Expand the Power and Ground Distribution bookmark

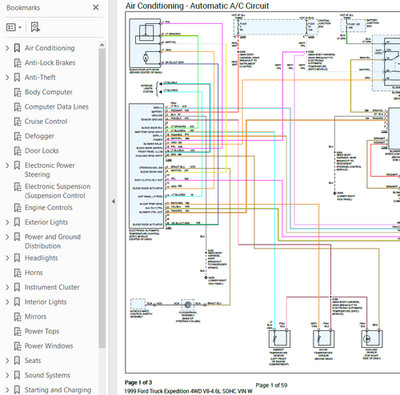[x=7, y=237]
